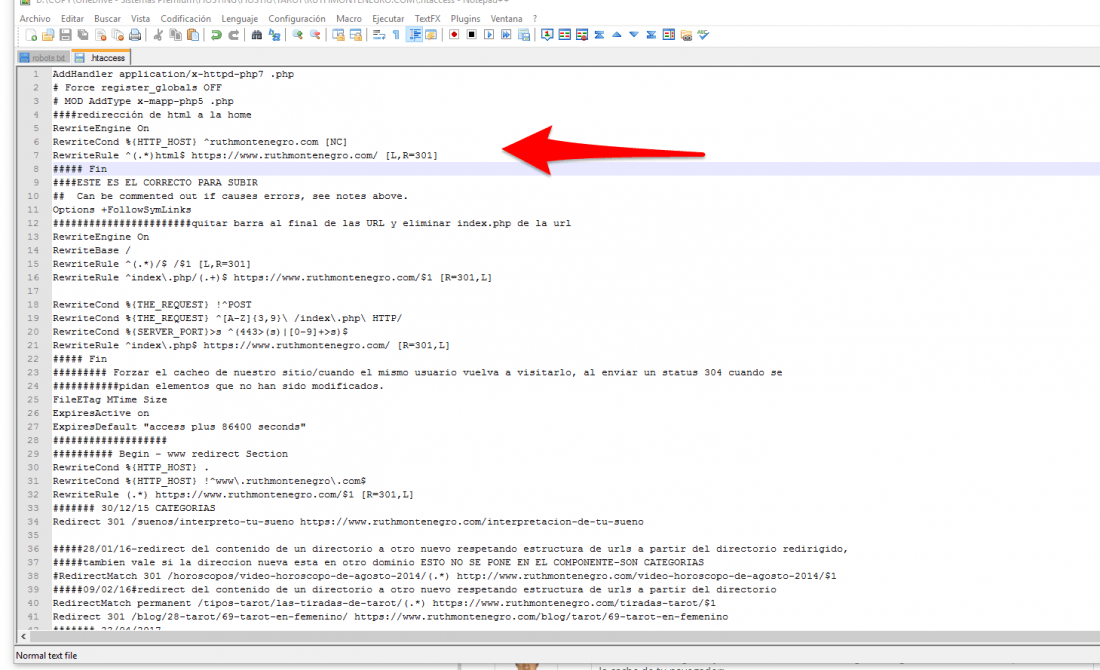Click the 'RewriteBase /' line

pyautogui.click(x=91, y=250)
